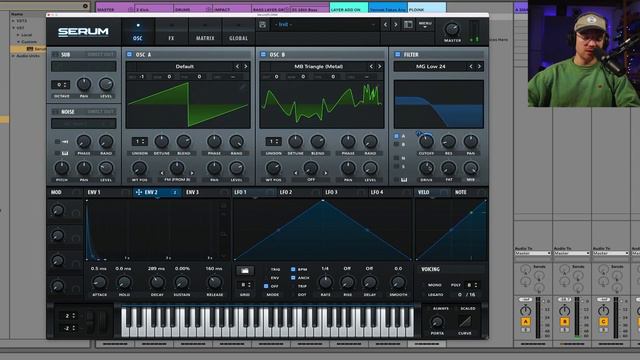Select previous wavetable for OSC B

coord(371,66)
